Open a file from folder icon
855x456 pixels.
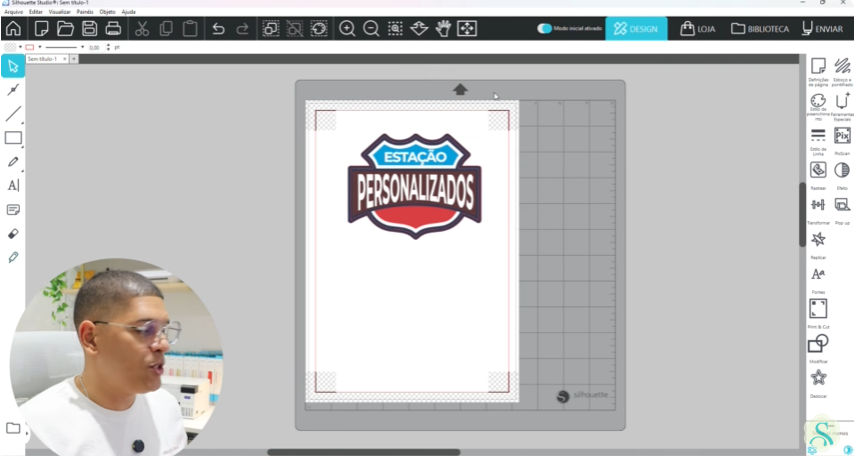(65, 28)
